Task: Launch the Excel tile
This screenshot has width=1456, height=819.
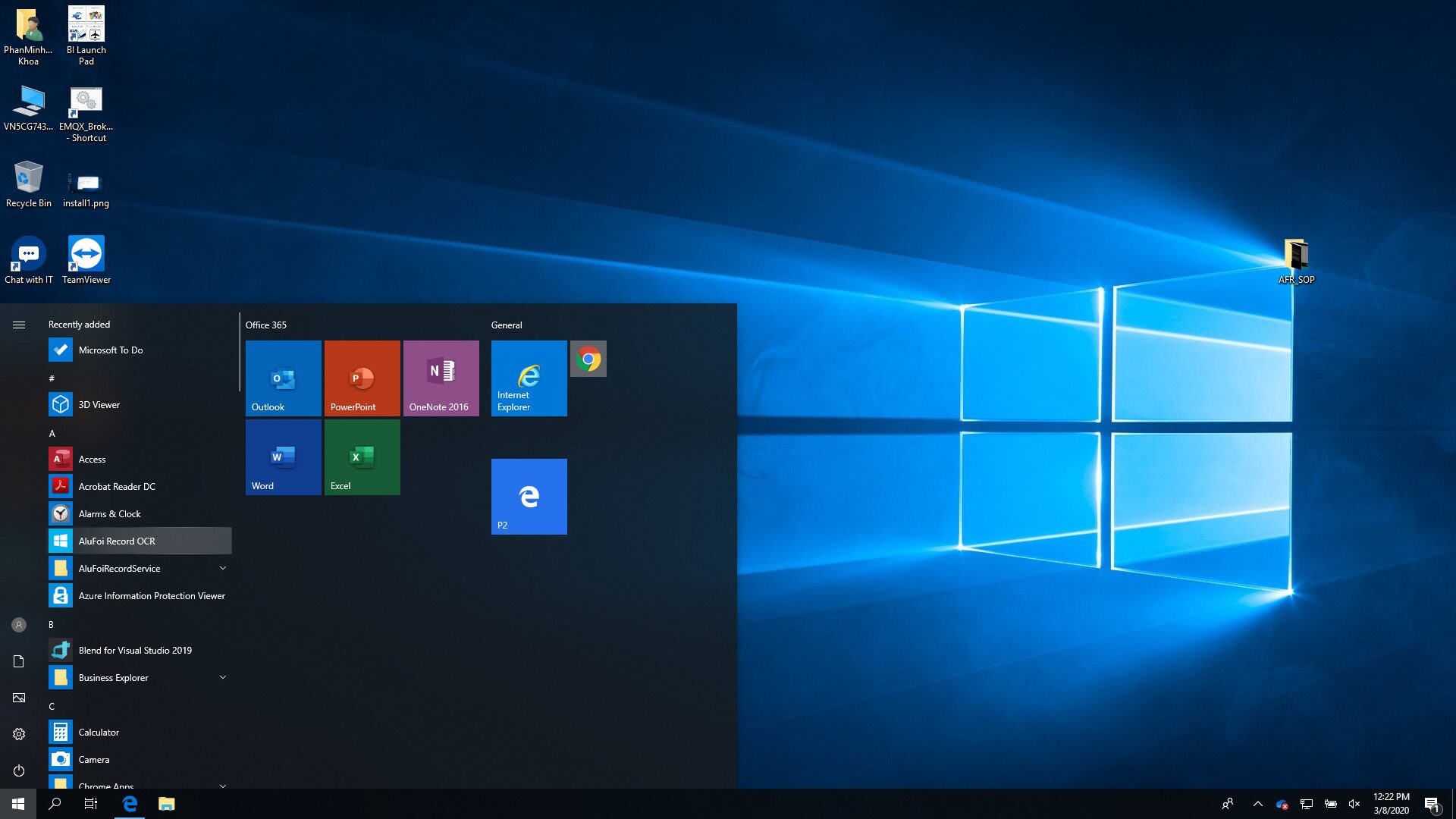Action: [x=362, y=457]
